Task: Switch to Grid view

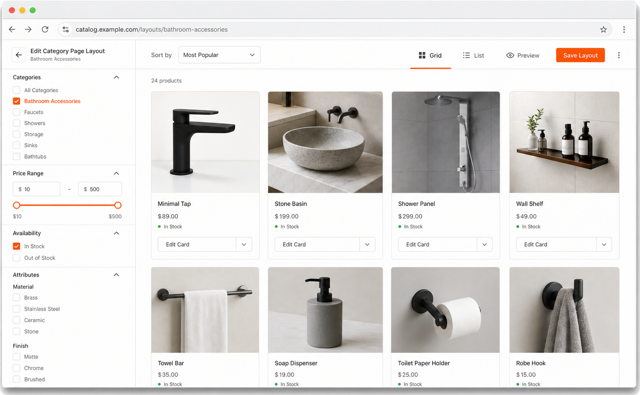Action: pos(430,55)
